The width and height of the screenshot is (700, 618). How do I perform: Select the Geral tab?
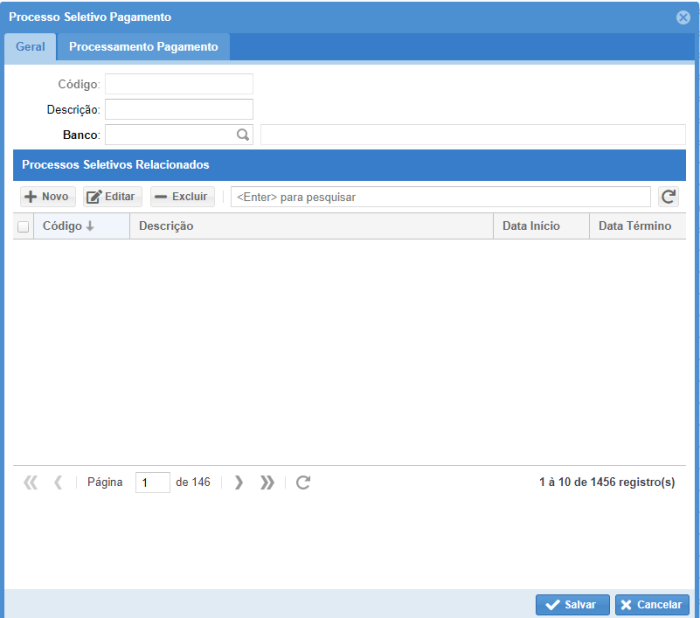[x=30, y=47]
